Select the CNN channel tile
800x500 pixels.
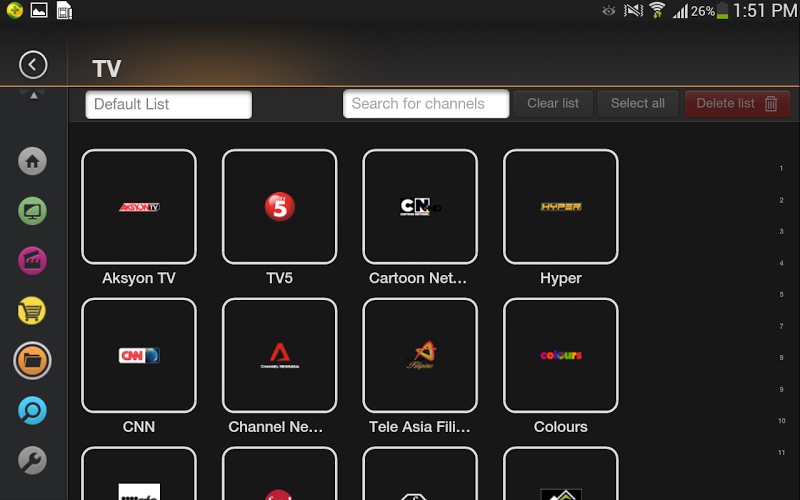[x=139, y=356]
